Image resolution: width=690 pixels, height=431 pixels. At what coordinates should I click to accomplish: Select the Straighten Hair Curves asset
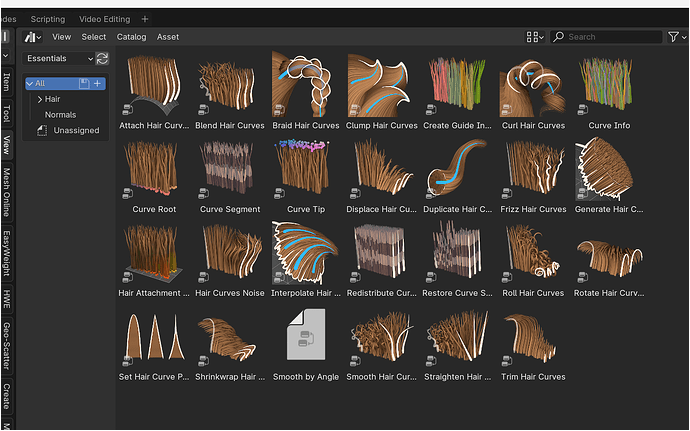457,343
